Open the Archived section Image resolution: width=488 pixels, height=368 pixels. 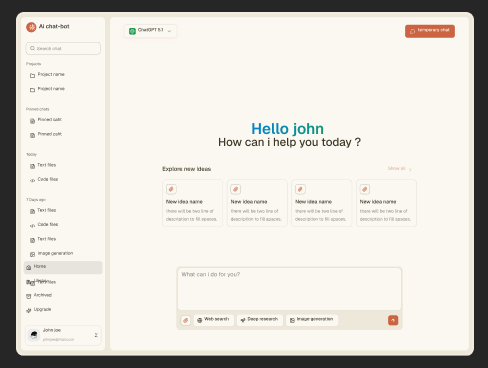39,295
